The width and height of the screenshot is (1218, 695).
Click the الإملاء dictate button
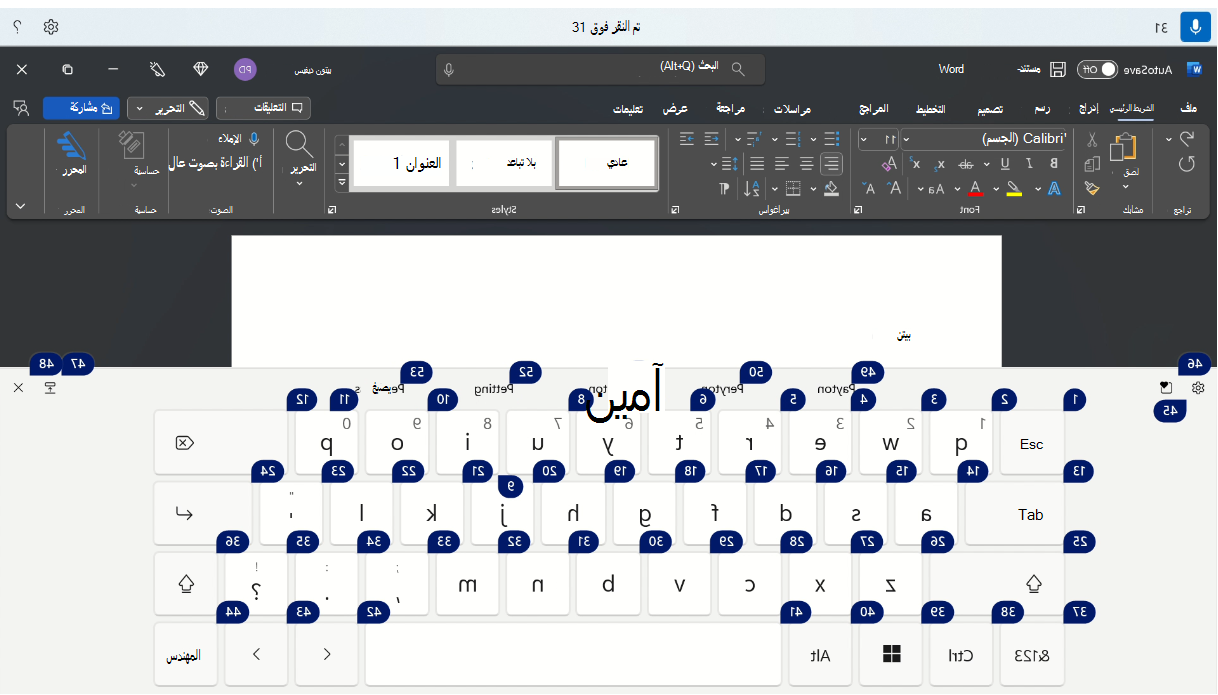click(238, 139)
